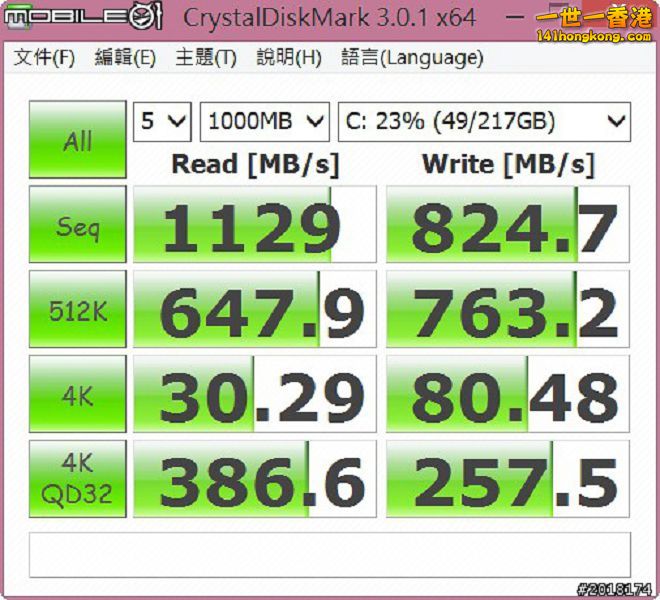Run all benchmarks with the All button
The width and height of the screenshot is (660, 600).
[x=77, y=139]
